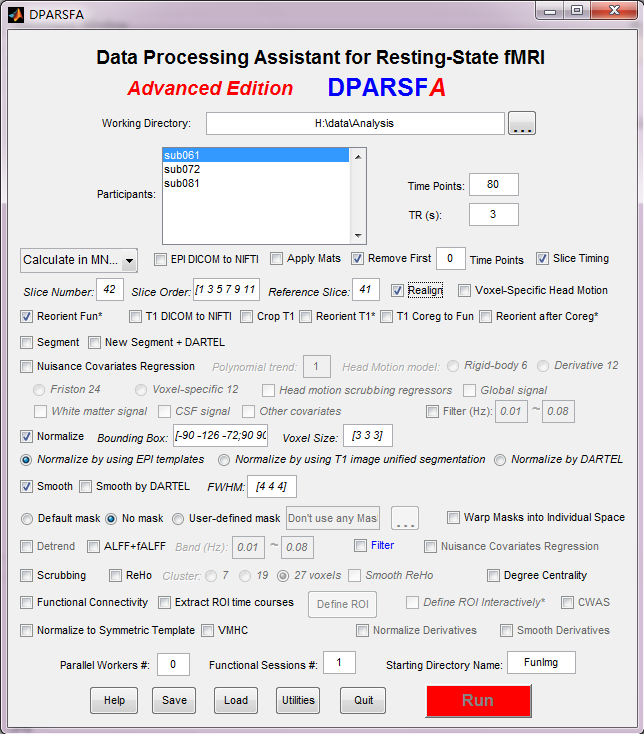This screenshot has height=734, width=644.
Task: Enable Crop T1 checkbox
Action: [247, 317]
